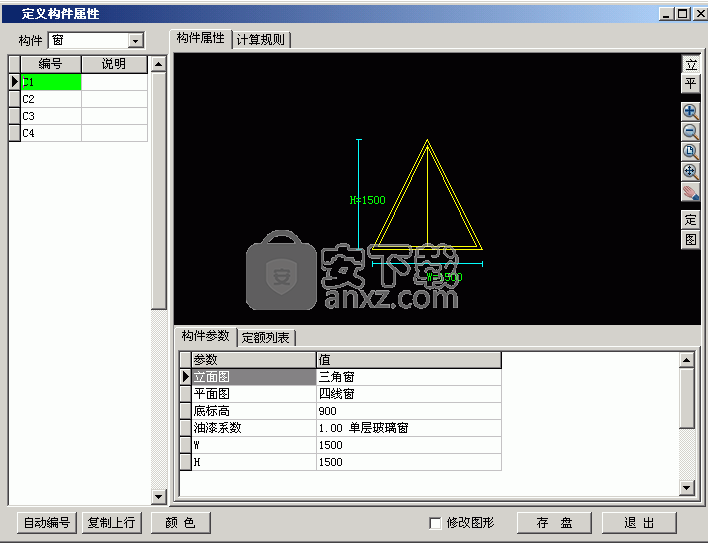Click the 说明 cell of row C1

click(114, 82)
